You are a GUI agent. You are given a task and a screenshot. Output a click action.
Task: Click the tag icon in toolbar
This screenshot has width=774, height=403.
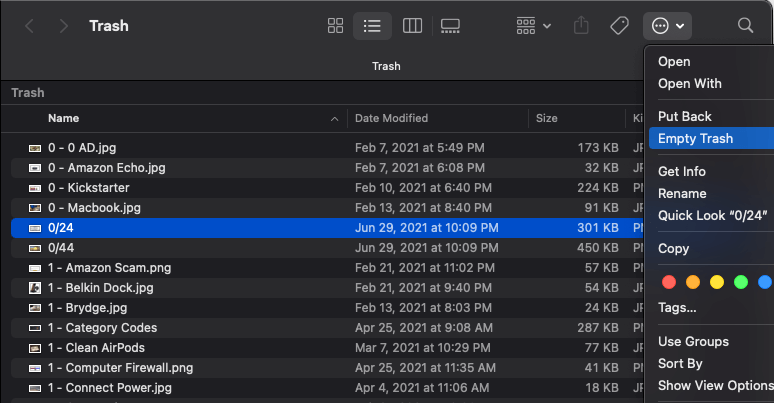619,26
